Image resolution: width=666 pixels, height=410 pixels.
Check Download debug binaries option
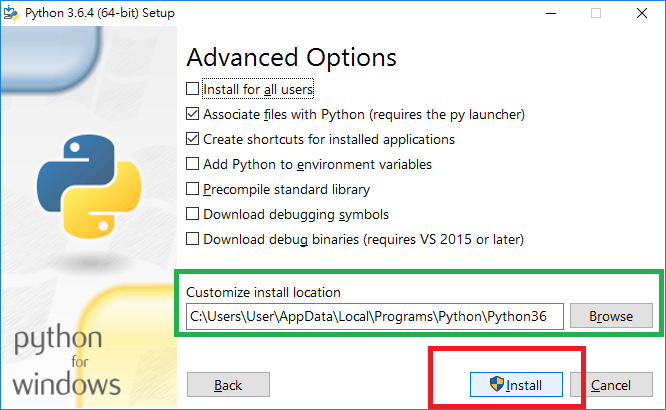point(192,239)
